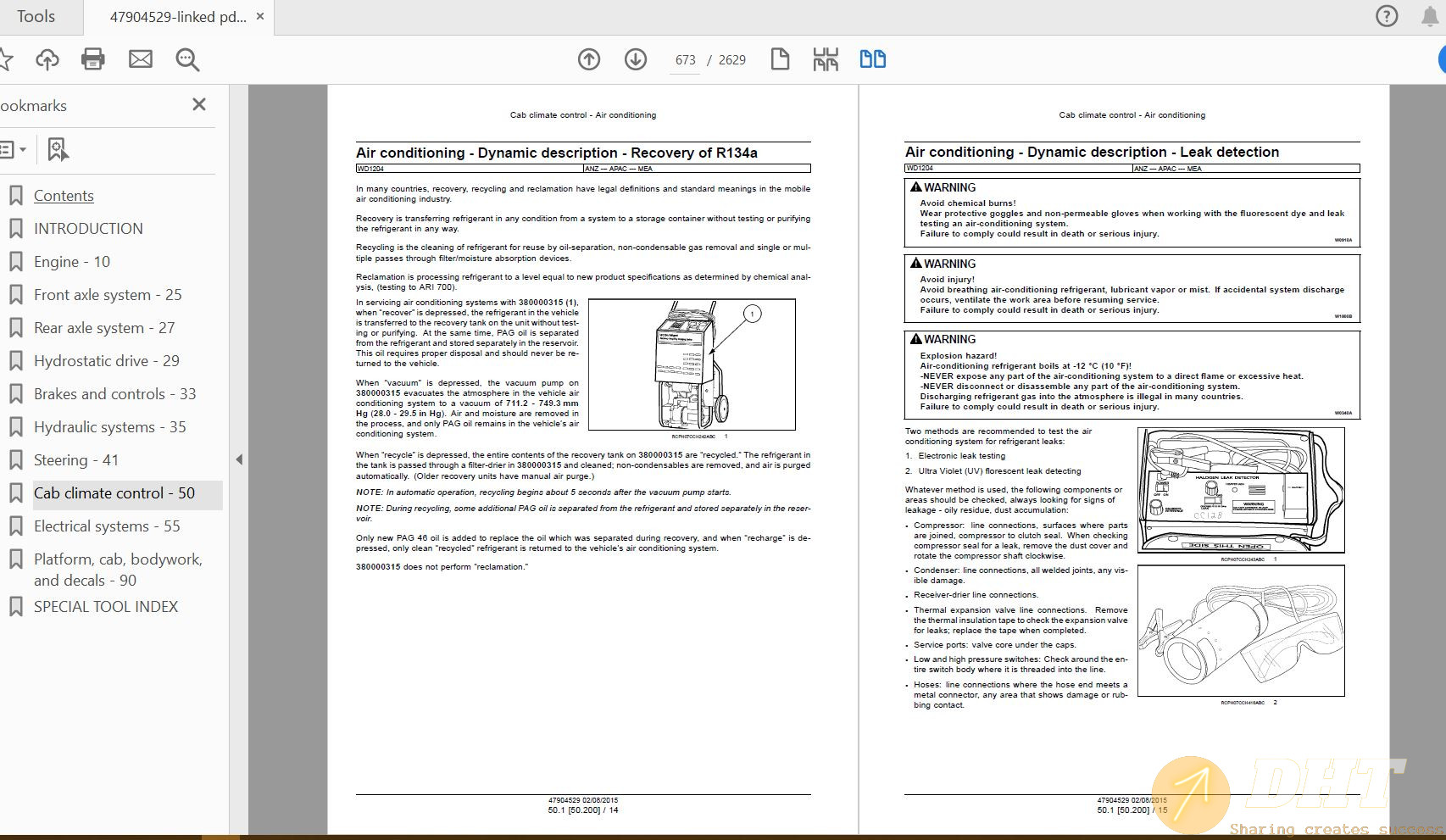Go to next page arrow
Screen dimensions: 1446x840
coord(636,59)
